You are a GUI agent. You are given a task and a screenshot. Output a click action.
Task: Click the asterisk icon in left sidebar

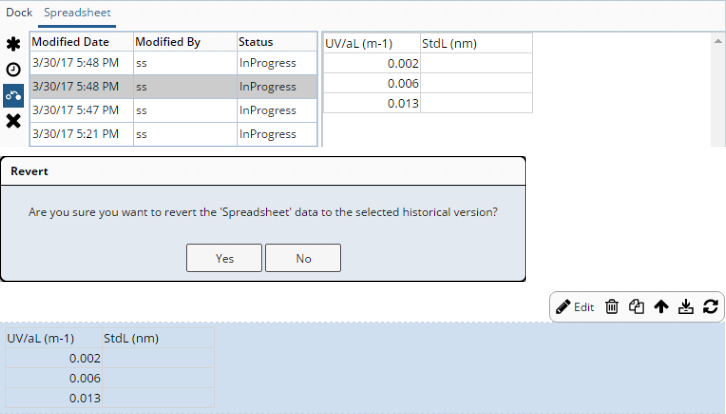pyautogui.click(x=13, y=44)
